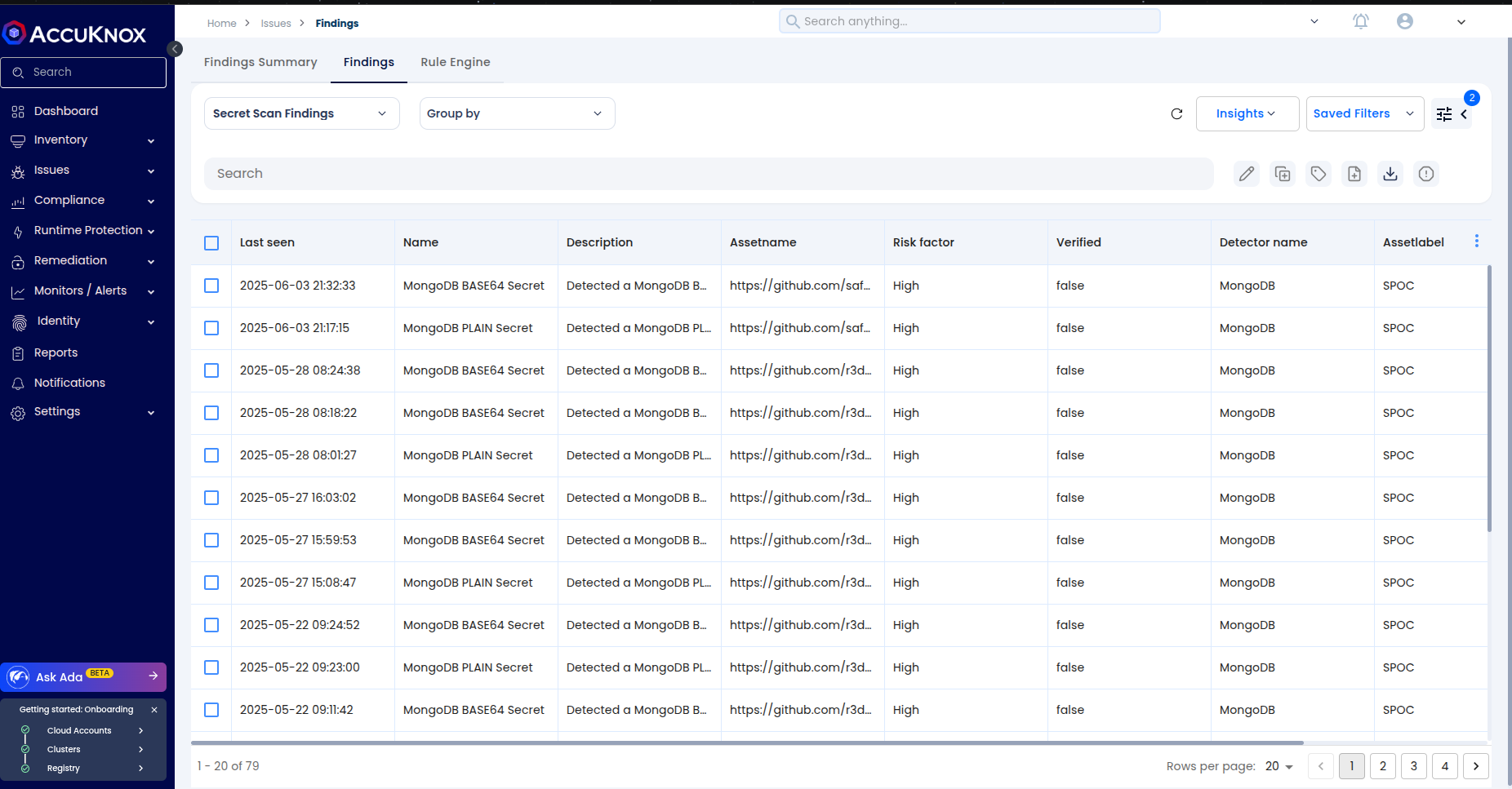The image size is (1512, 789).
Task: Click the Search anything field
Action: coord(970,21)
